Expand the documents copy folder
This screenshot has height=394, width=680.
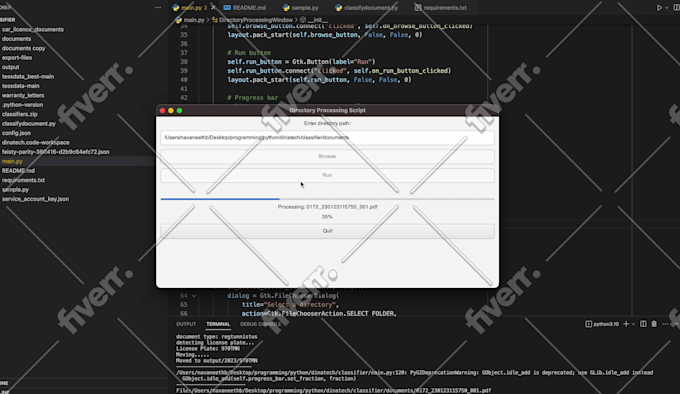pos(23,48)
